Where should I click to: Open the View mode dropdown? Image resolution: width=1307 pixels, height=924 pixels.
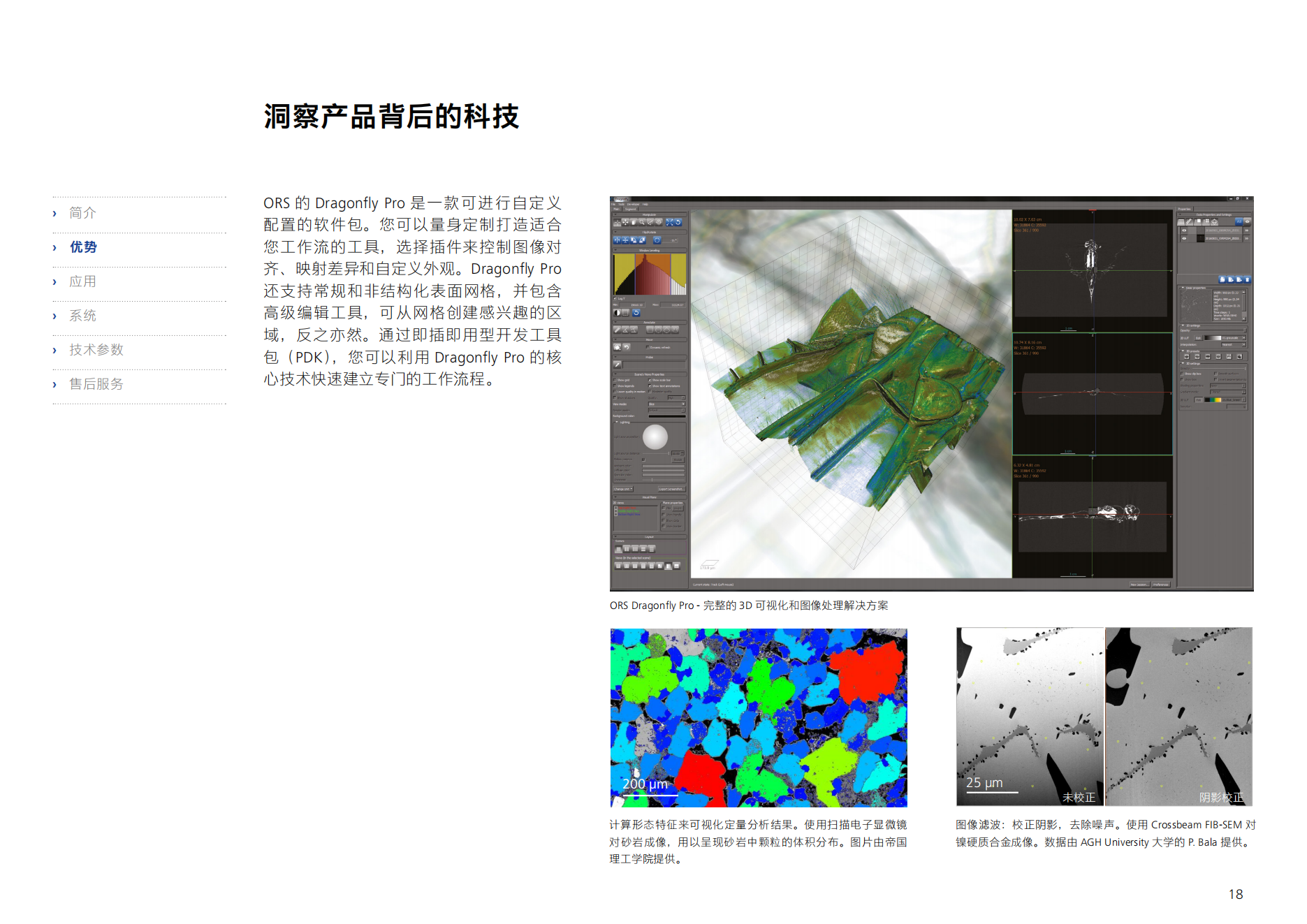667,404
